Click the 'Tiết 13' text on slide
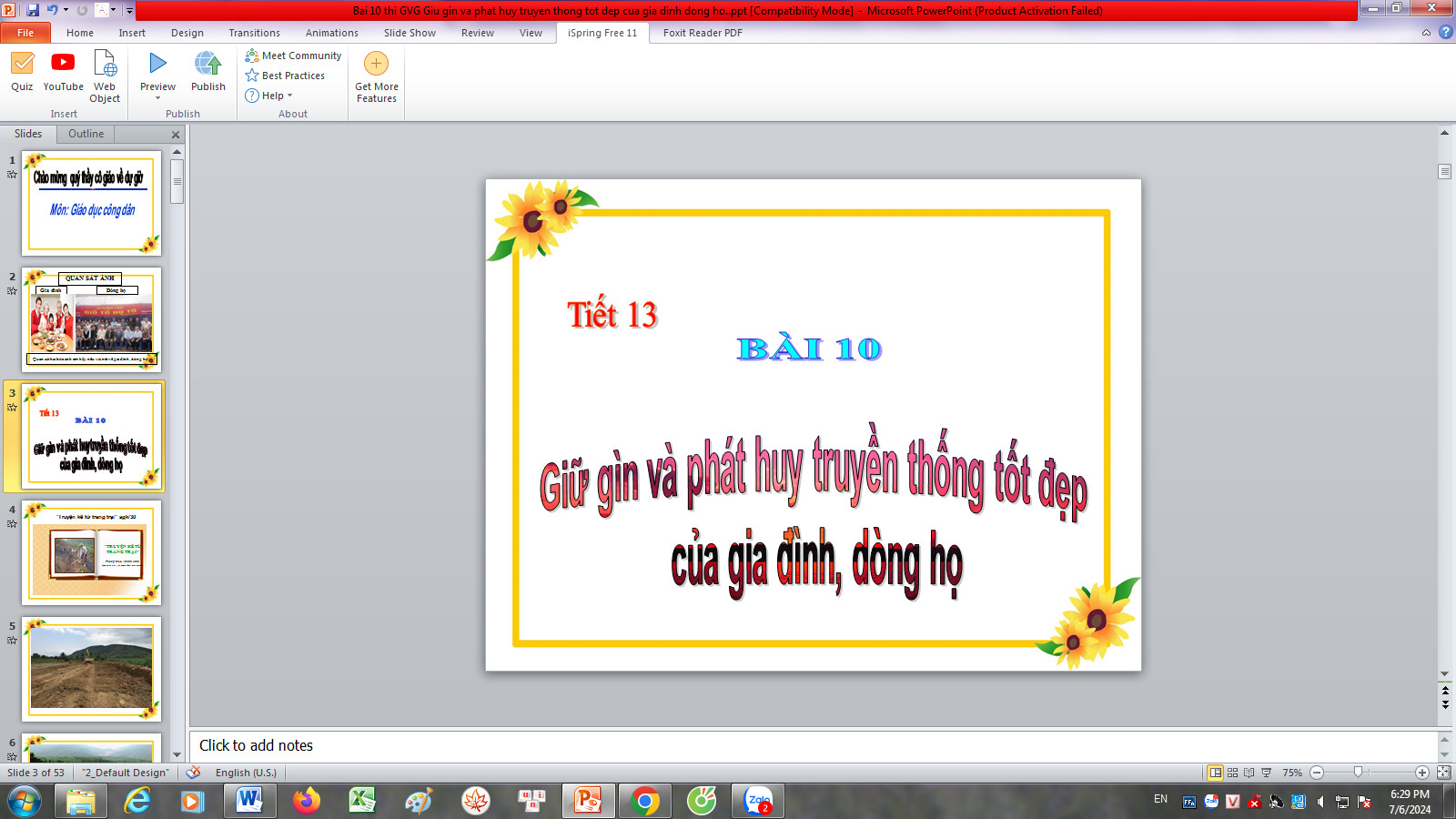1456x819 pixels. pos(612,315)
